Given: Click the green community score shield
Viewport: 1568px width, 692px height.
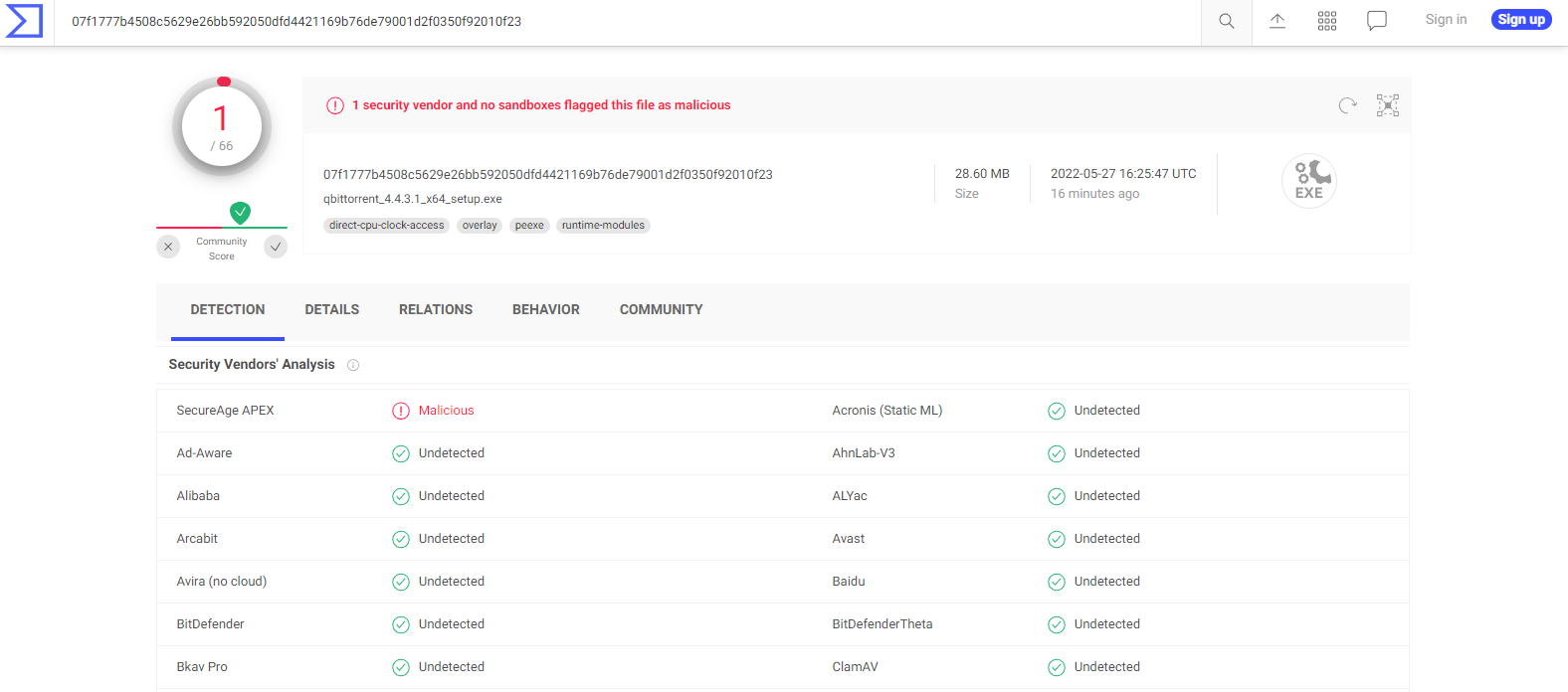Looking at the screenshot, I should (x=241, y=213).
